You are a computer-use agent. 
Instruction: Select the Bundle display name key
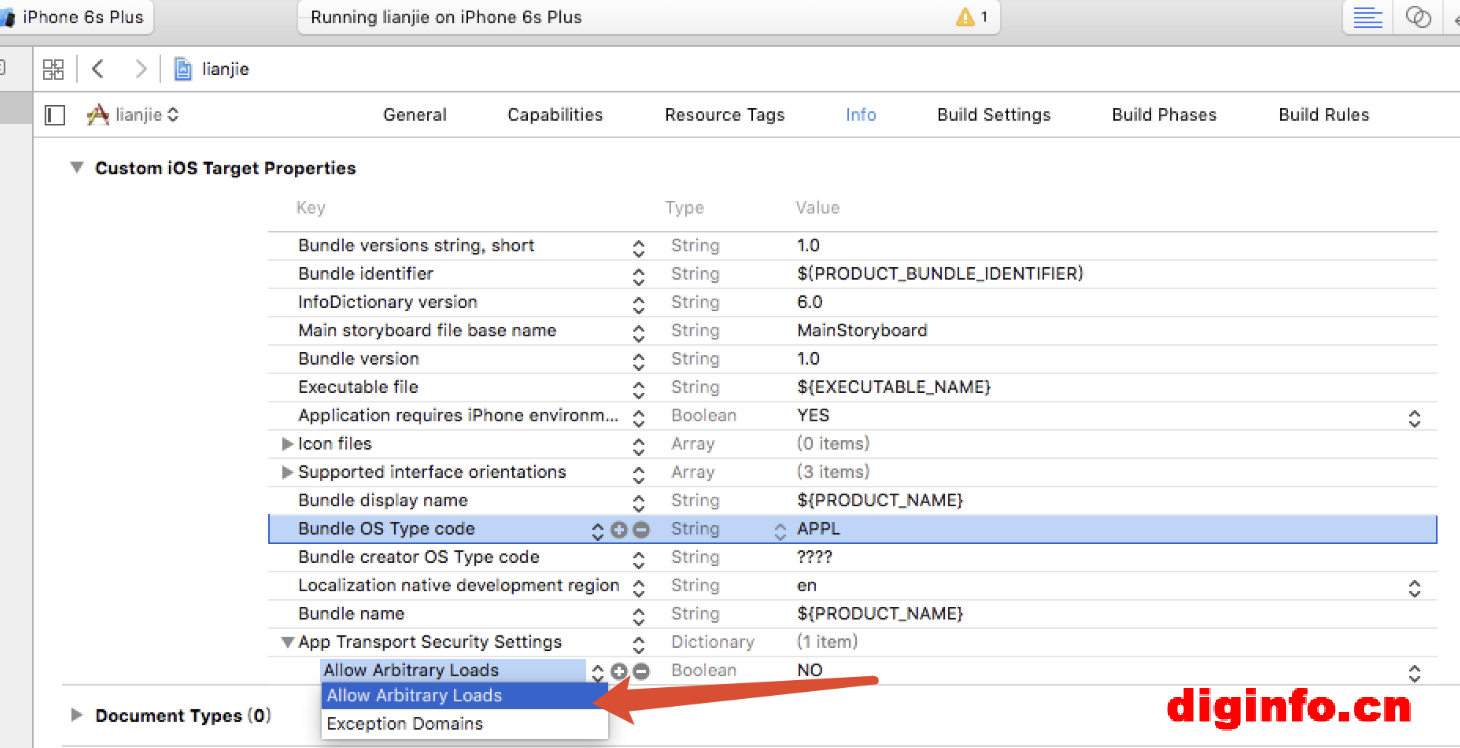tap(383, 500)
